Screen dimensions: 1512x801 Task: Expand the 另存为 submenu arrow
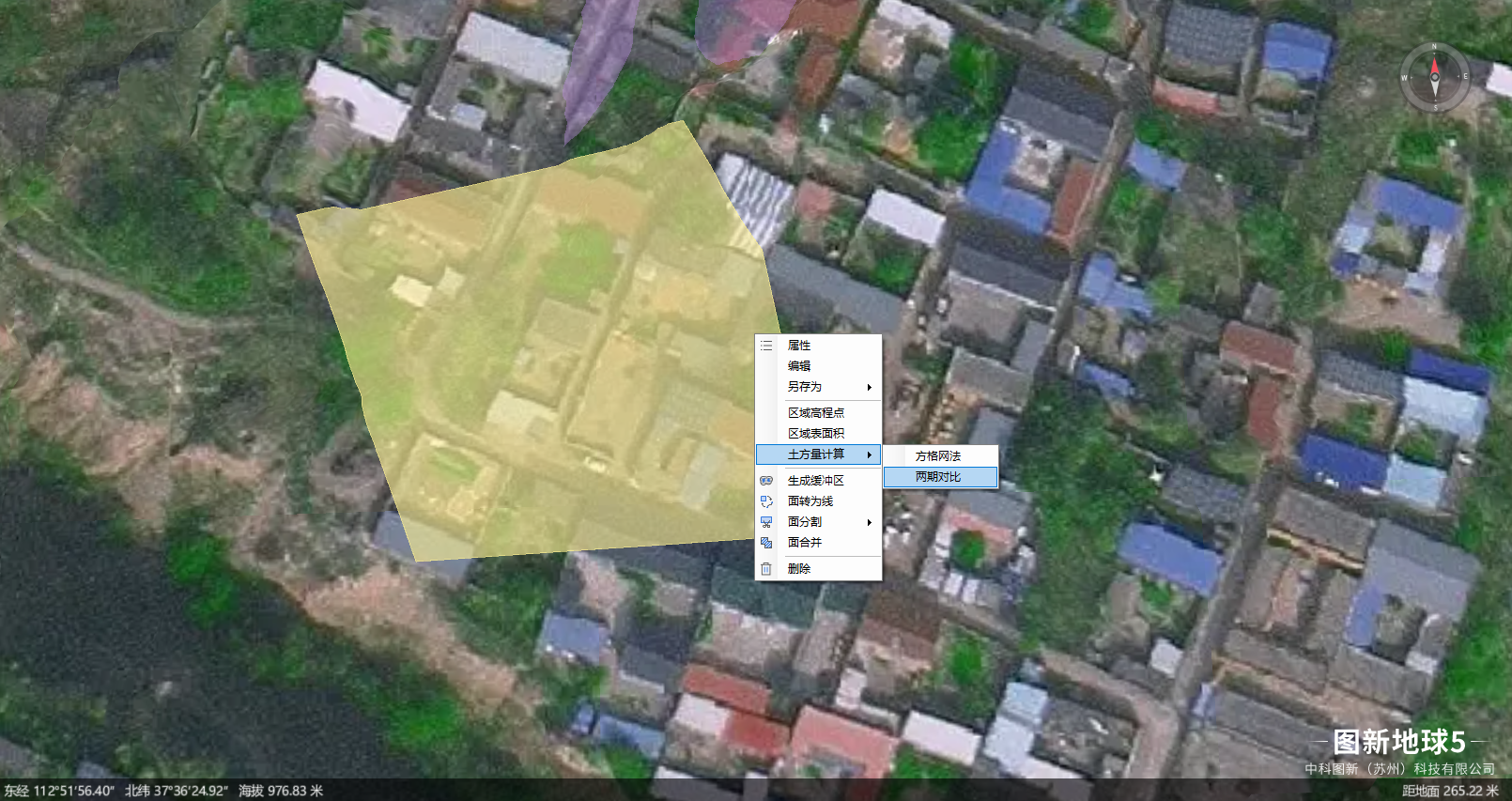tap(870, 387)
